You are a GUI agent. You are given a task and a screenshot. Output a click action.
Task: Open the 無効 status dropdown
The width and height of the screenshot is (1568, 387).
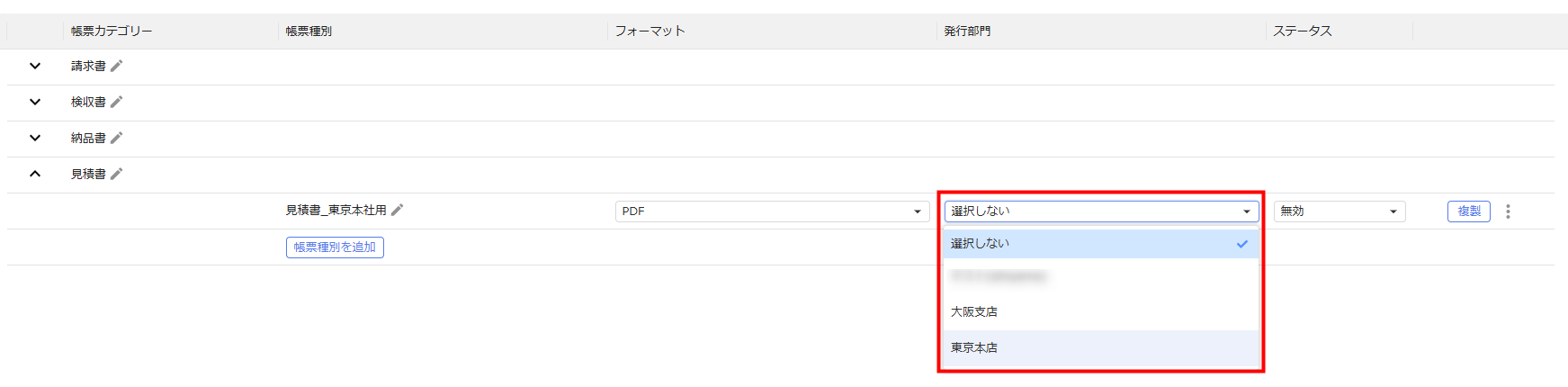pos(1339,211)
